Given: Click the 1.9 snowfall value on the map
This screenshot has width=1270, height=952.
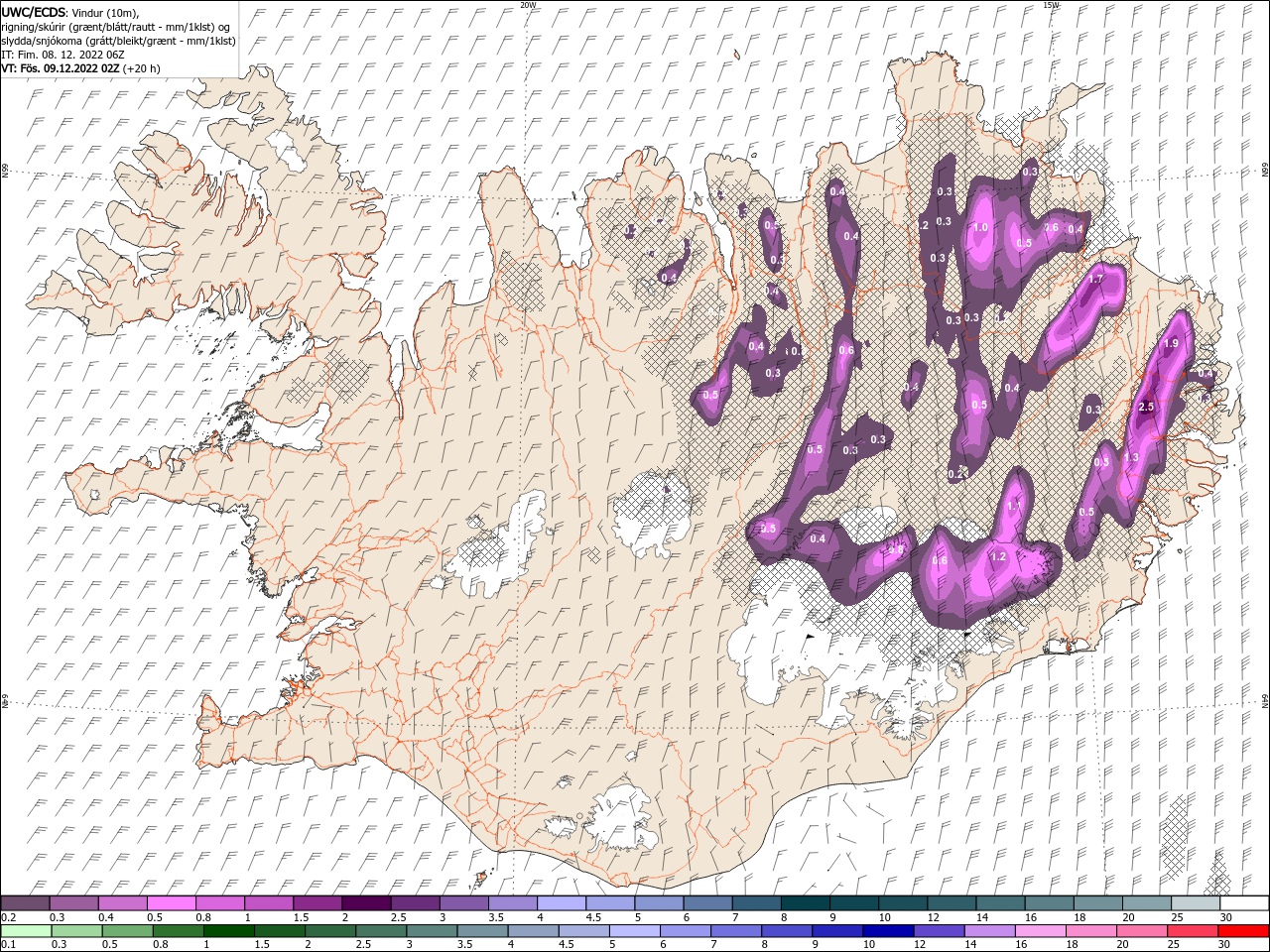Looking at the screenshot, I should 1170,343.
